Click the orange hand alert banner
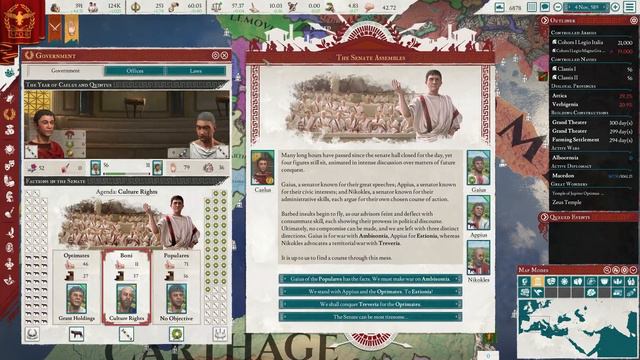This screenshot has width=640, height=360. (71, 28)
